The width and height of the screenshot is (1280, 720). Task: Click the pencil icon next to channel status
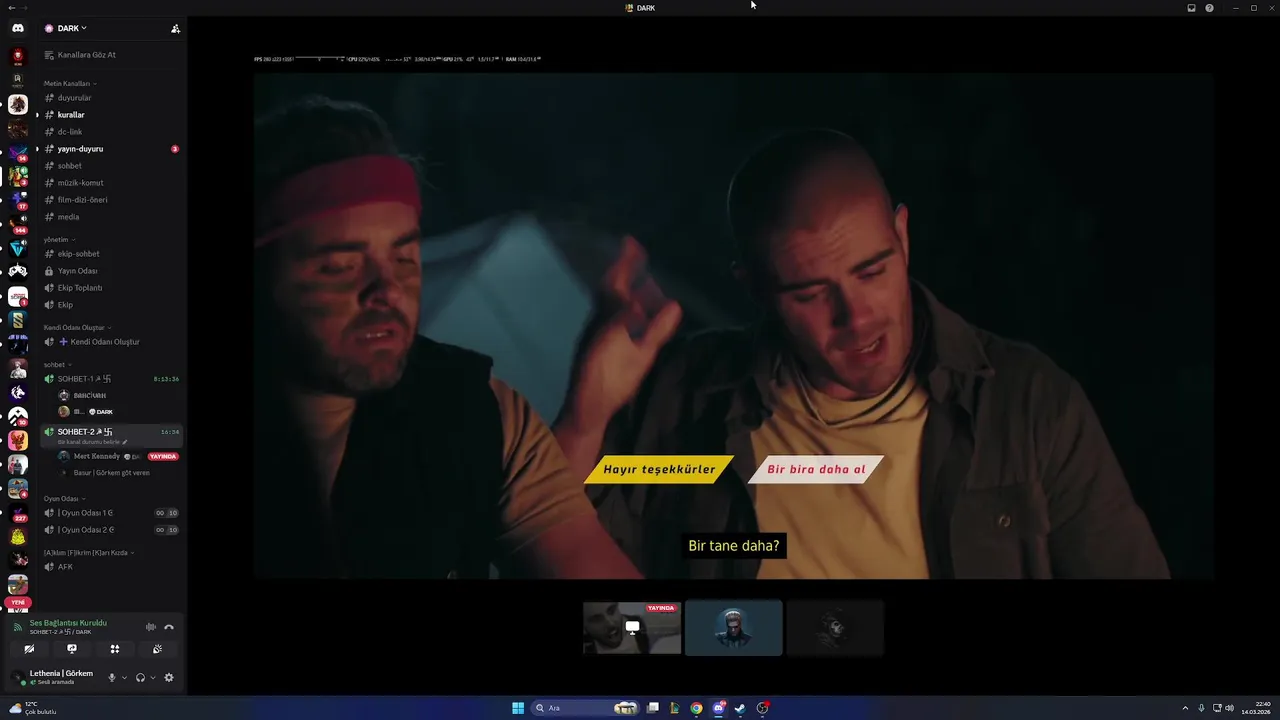click(x=125, y=442)
